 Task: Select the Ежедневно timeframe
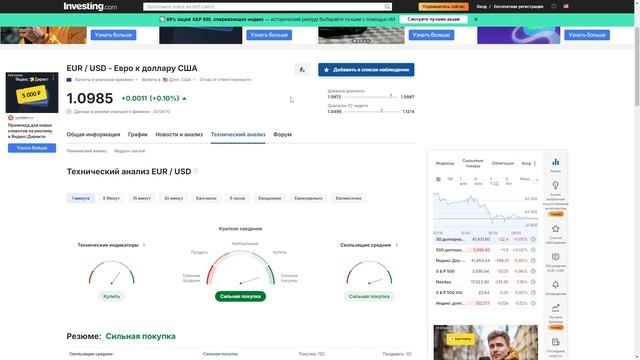pyautogui.click(x=270, y=198)
